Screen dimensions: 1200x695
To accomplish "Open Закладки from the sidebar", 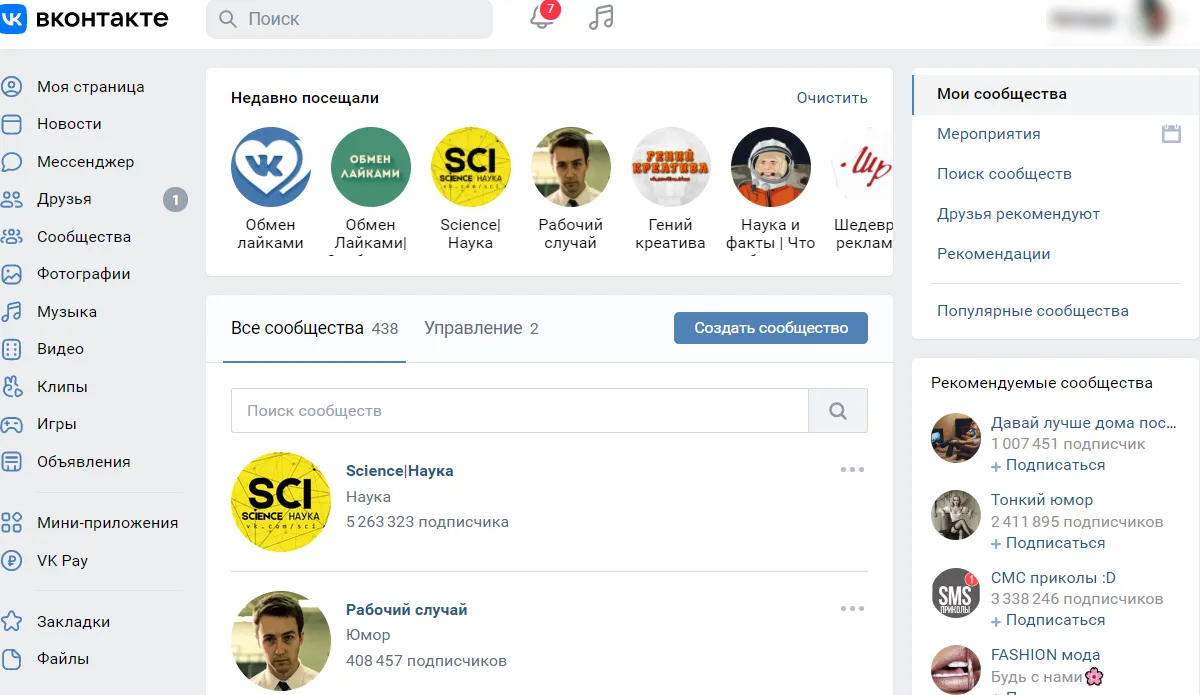I will (73, 622).
